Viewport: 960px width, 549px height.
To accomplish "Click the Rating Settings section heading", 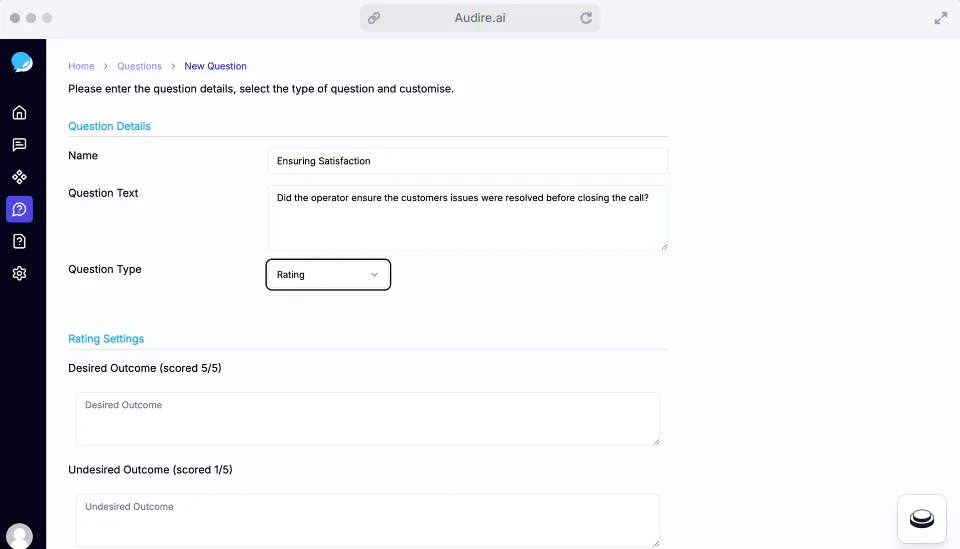I will [x=106, y=338].
